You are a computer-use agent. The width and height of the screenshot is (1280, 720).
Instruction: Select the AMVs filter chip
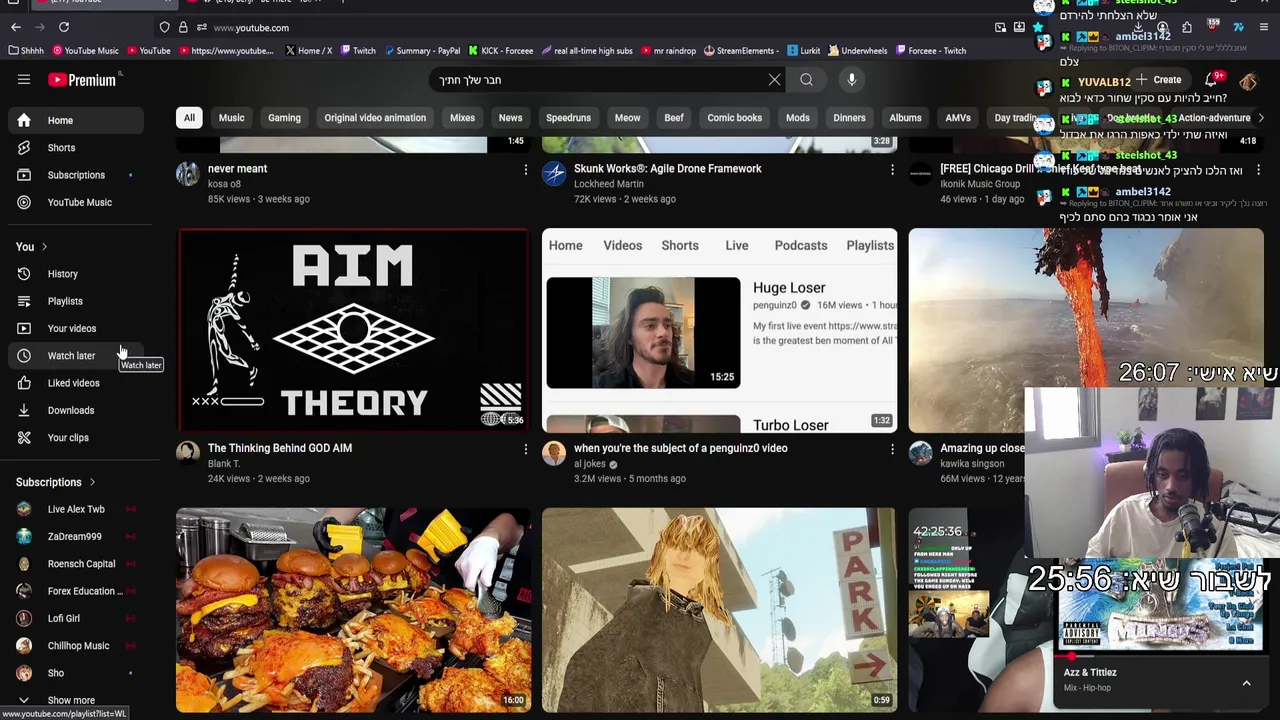tap(958, 118)
